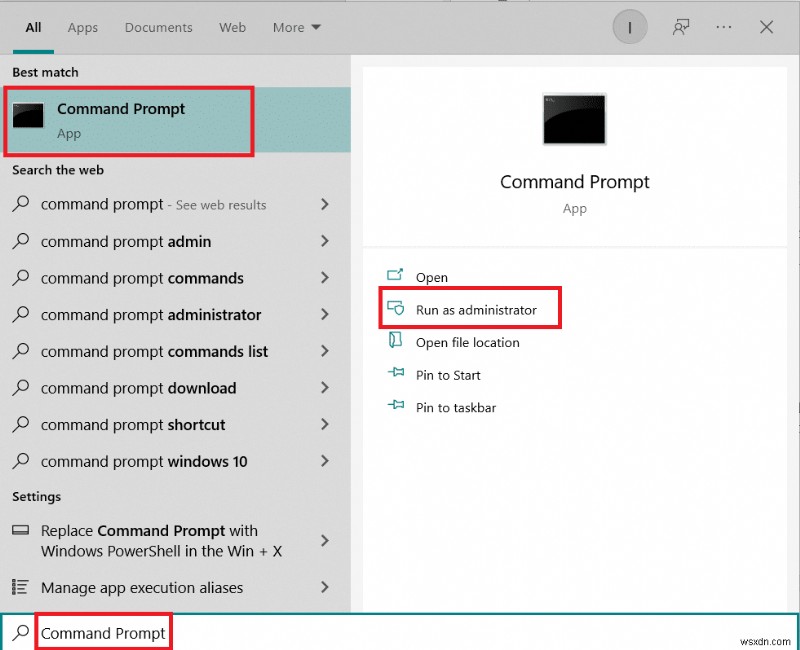Open the three-dot options menu
Viewport: 800px width, 650px height.
point(723,27)
